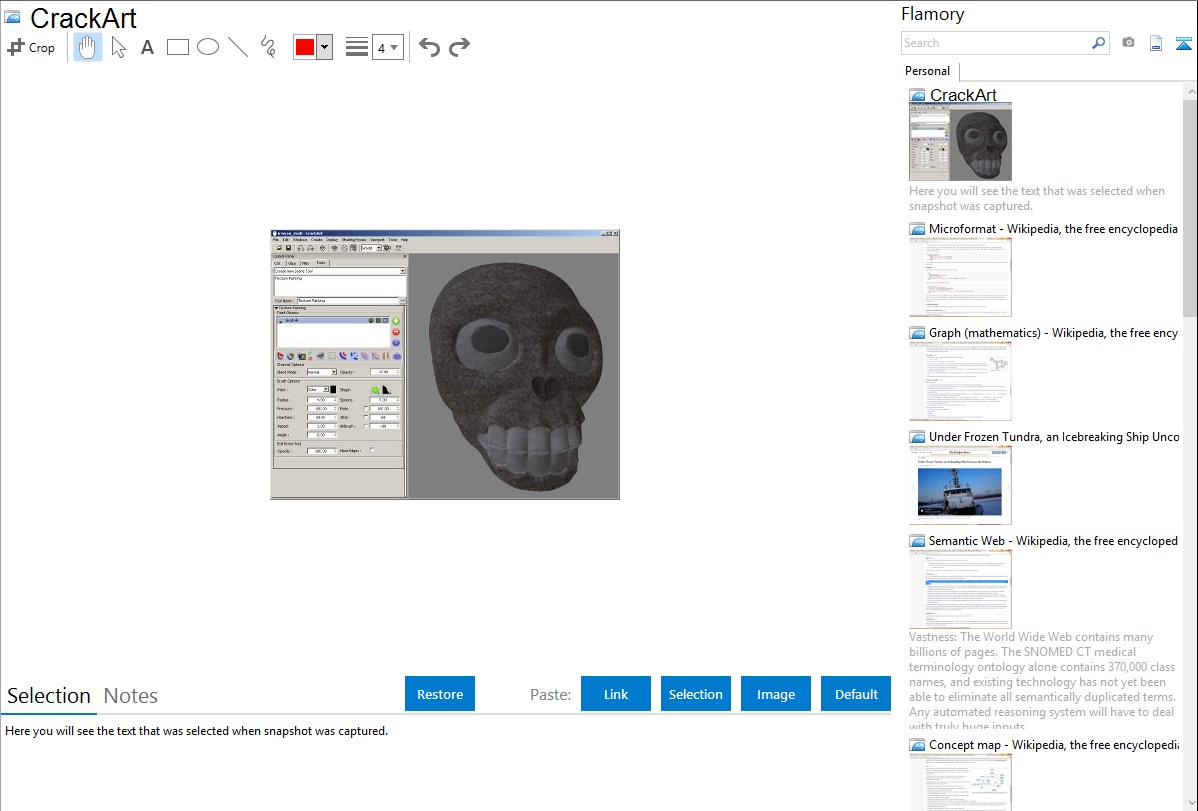Select the Crop tool
1198x811 pixels.
[31, 47]
